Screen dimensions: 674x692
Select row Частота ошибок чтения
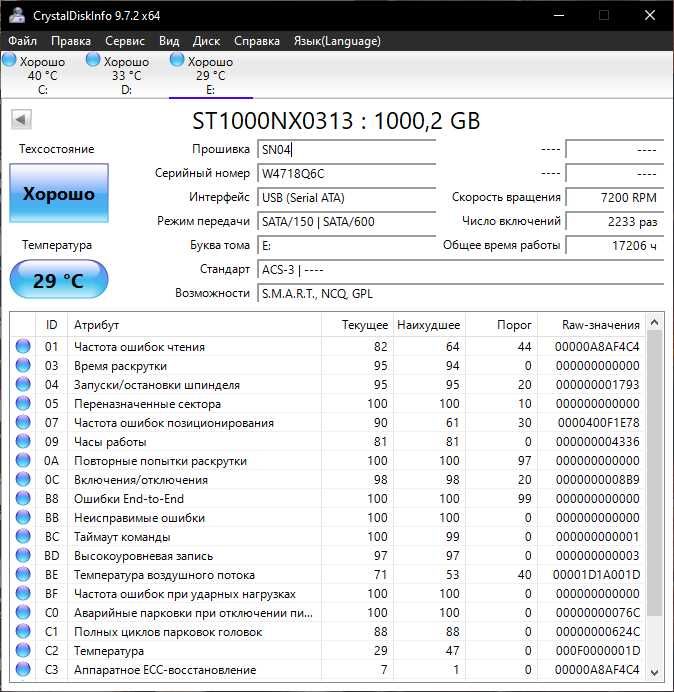tap(328, 346)
